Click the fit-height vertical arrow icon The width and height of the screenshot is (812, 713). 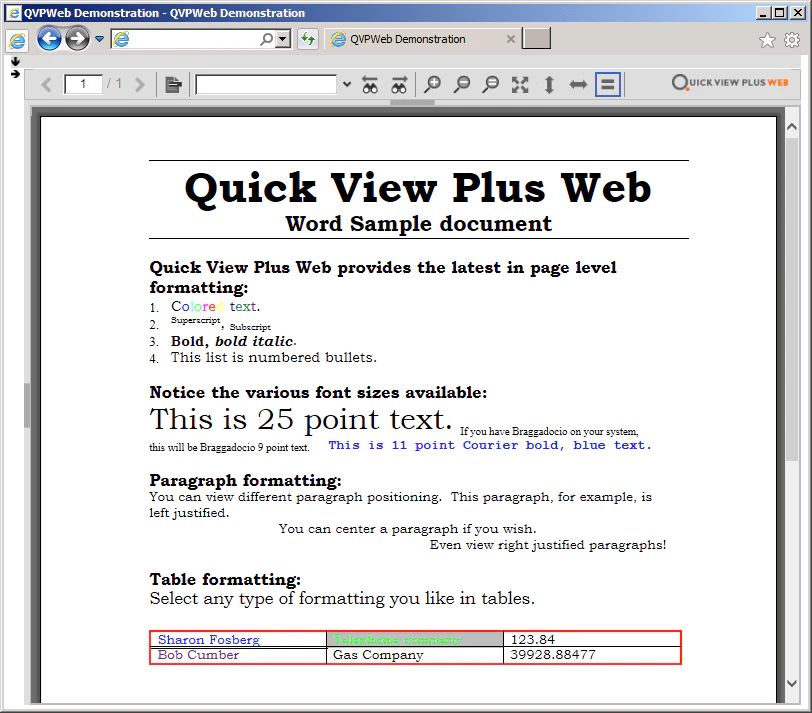549,84
